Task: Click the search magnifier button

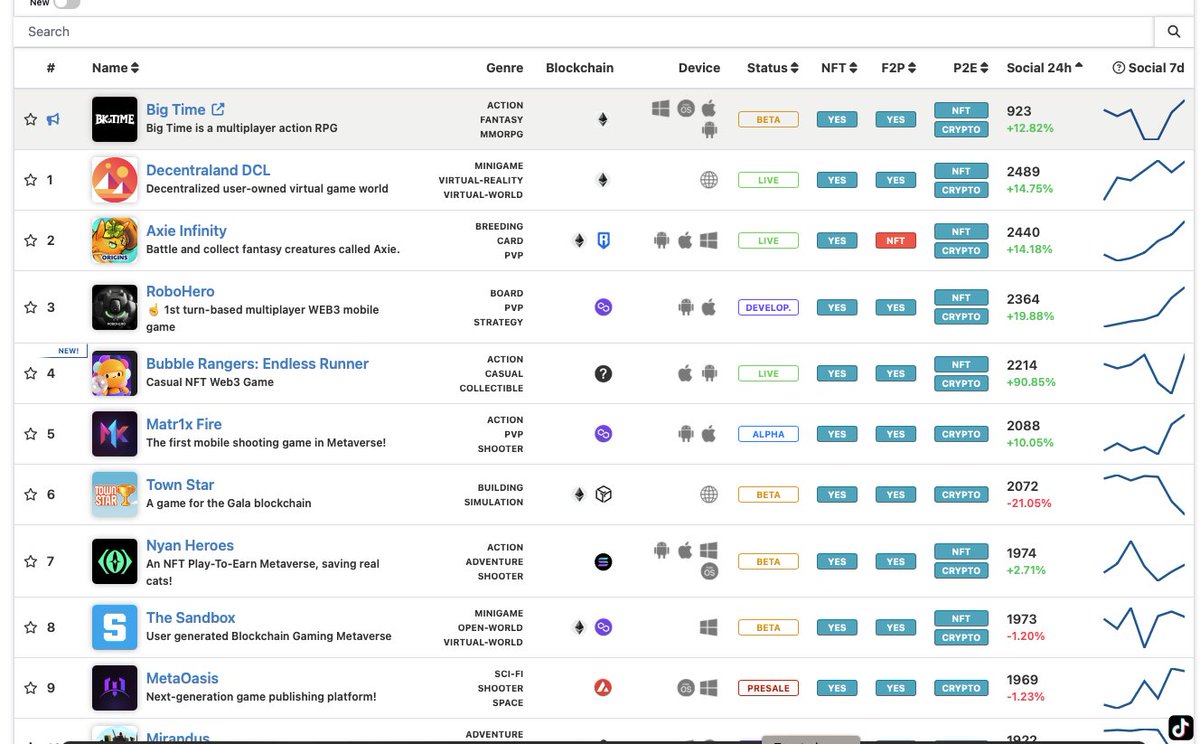Action: [x=1174, y=32]
